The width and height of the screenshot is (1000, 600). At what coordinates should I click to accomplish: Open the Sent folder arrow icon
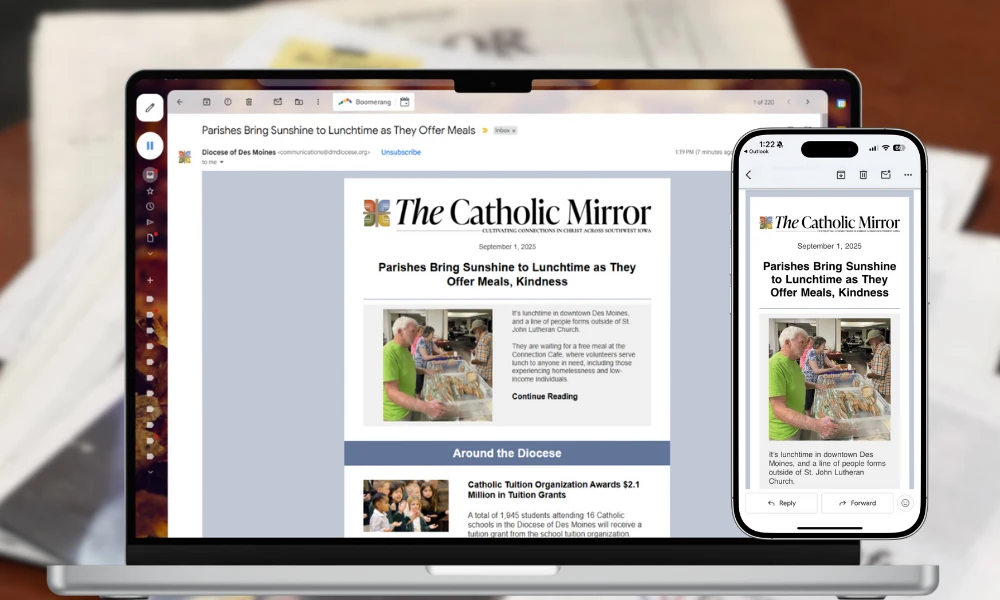tap(150, 222)
